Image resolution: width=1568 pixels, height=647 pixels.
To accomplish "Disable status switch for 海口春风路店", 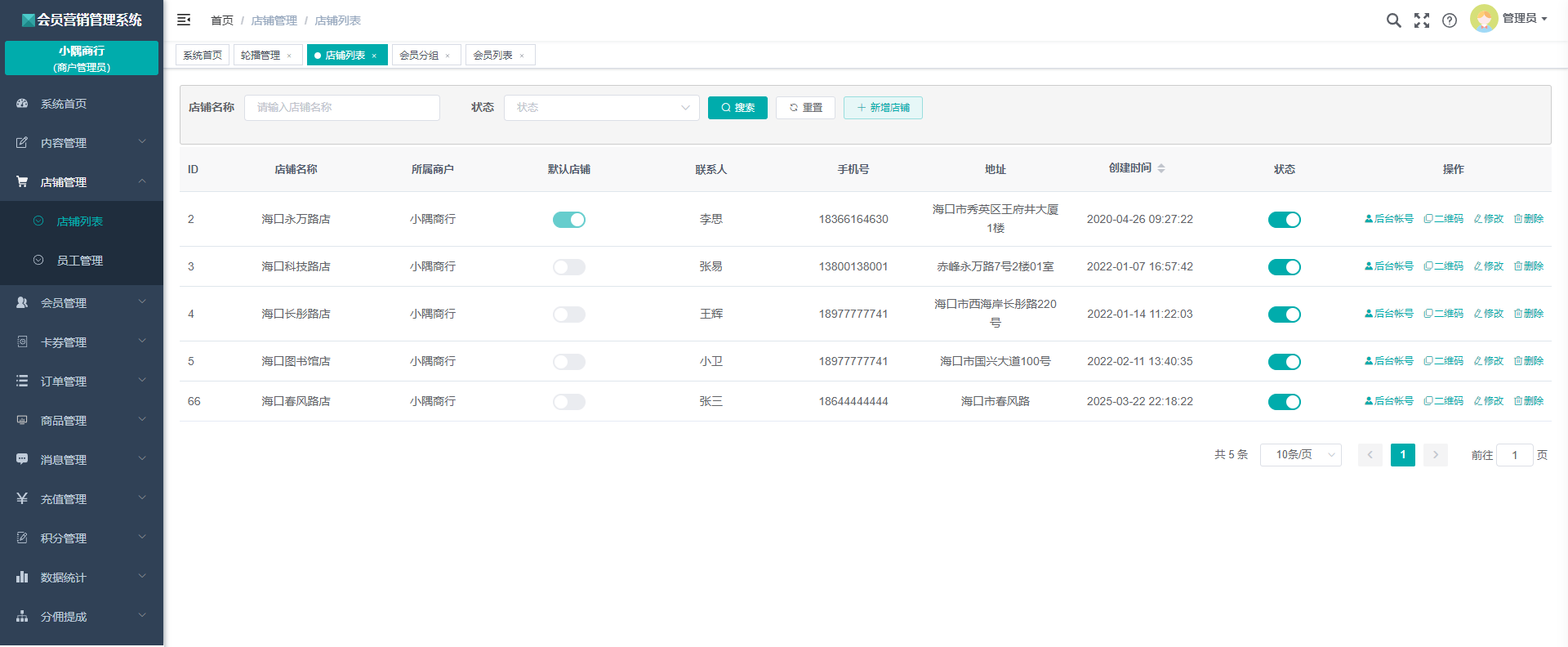I will pyautogui.click(x=1285, y=402).
